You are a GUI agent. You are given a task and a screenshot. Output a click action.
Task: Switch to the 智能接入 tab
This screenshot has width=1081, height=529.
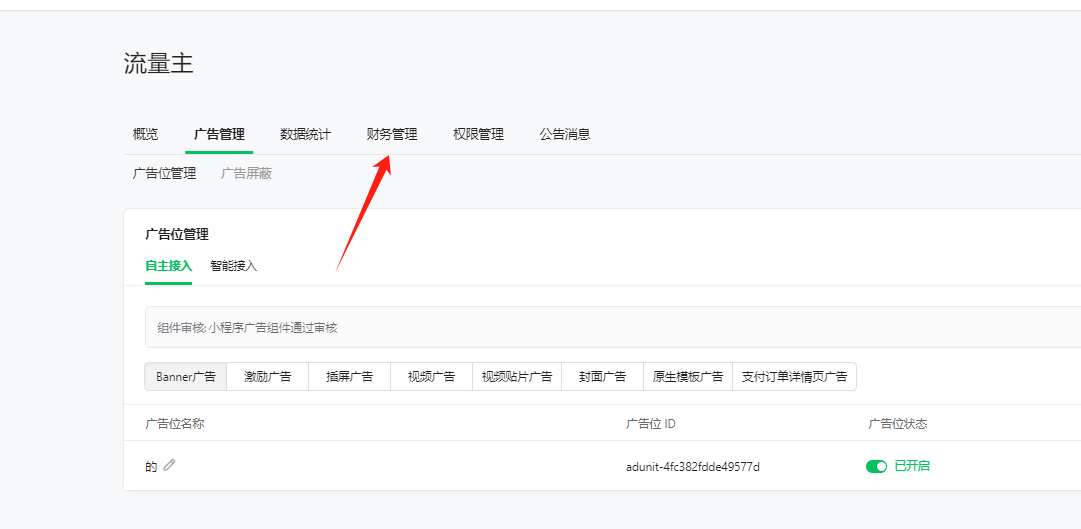(x=233, y=266)
